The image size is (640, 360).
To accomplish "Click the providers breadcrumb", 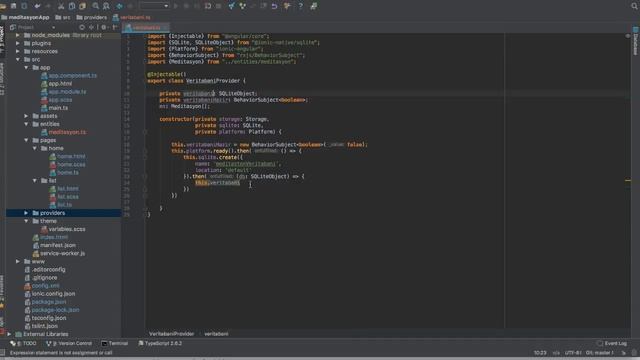I will 92,18.
